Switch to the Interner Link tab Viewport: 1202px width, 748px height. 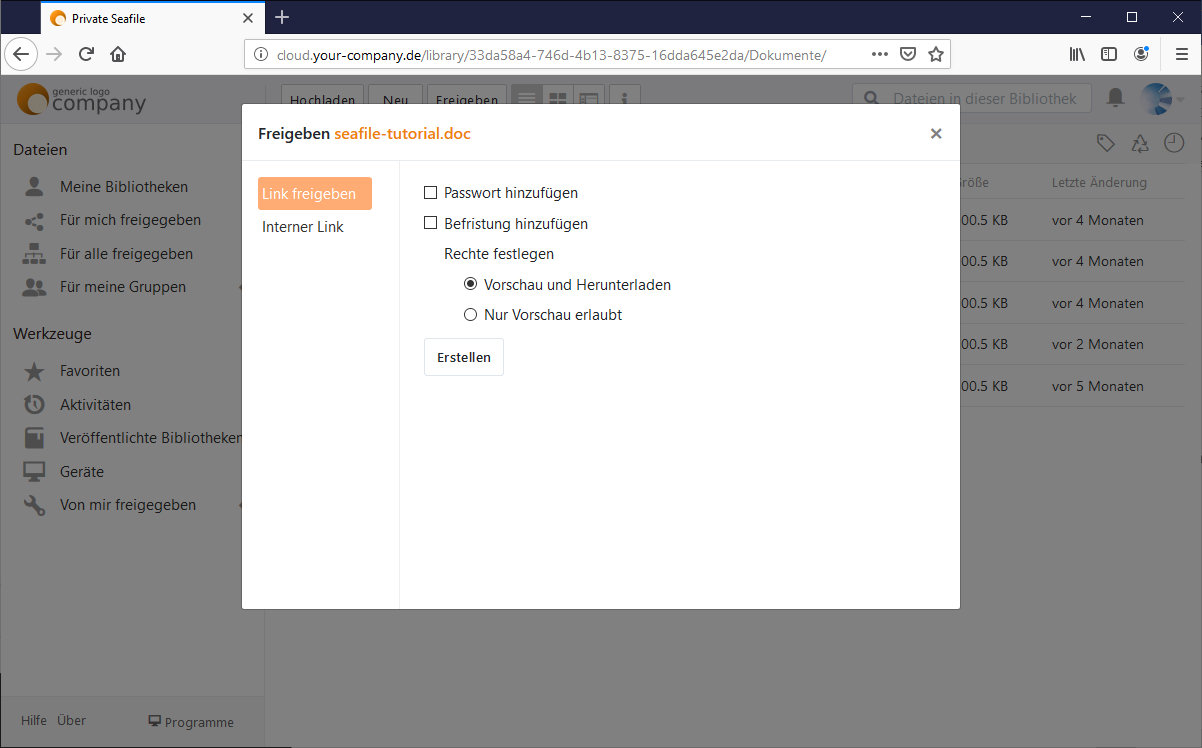[x=303, y=227]
